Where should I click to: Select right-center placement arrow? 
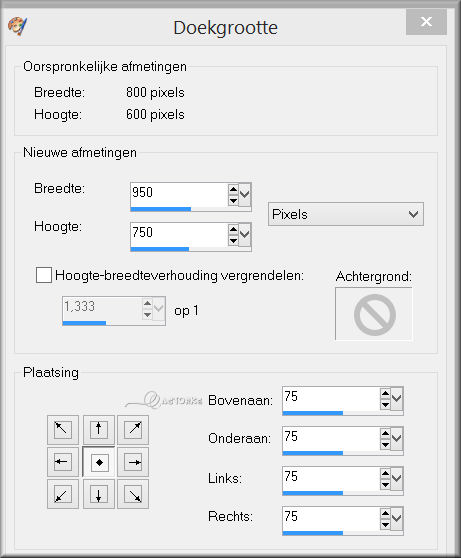[x=133, y=462]
